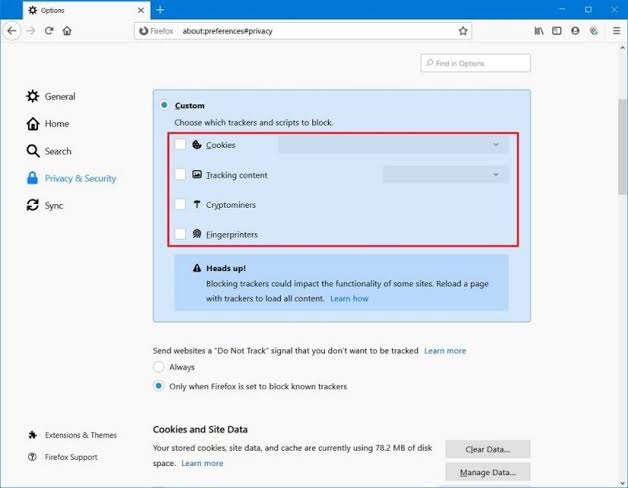This screenshot has width=628, height=488.
Task: Open the Firefox Account icon
Action: pos(575,31)
